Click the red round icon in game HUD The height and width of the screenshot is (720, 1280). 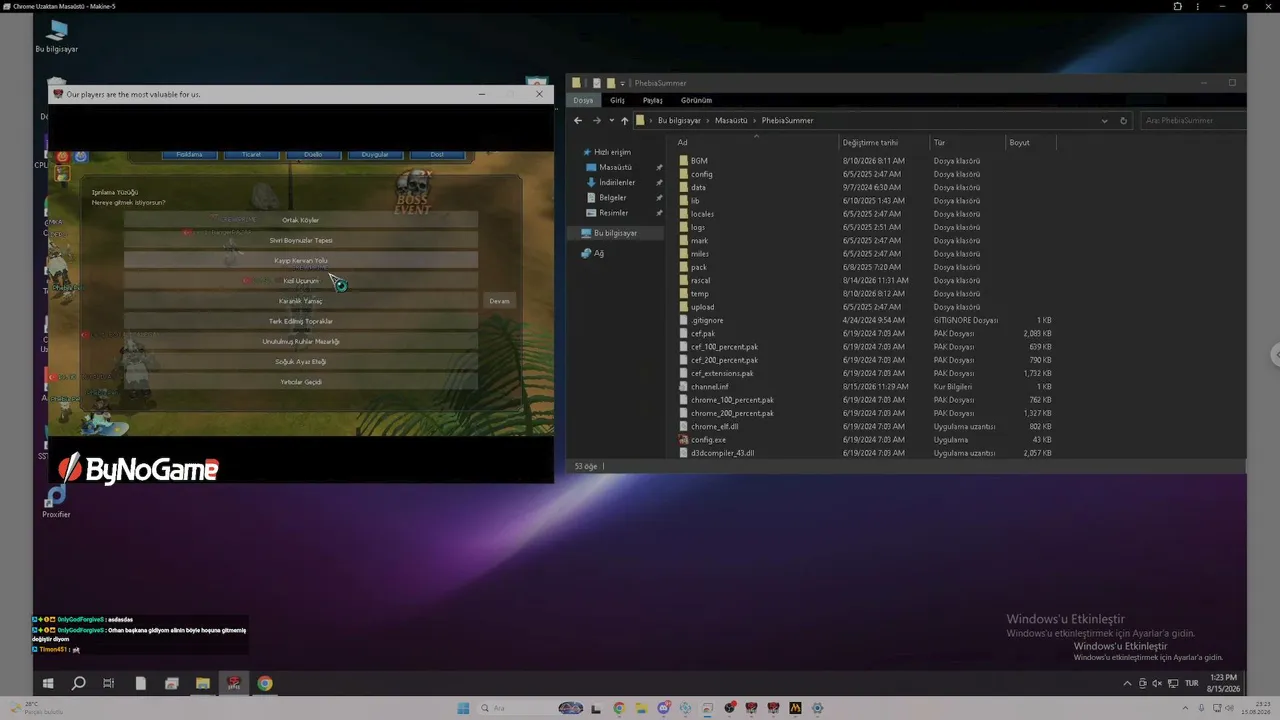62,156
